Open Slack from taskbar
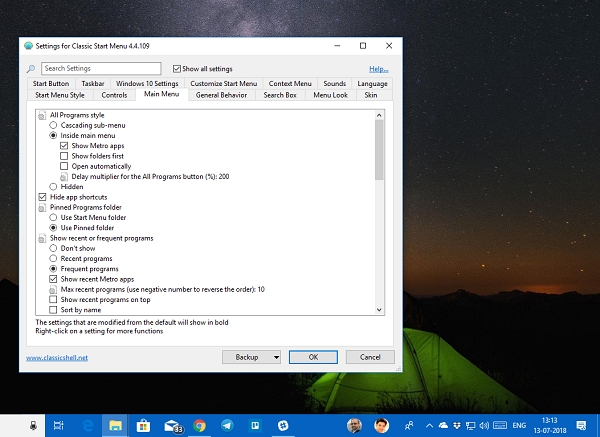 (283, 425)
